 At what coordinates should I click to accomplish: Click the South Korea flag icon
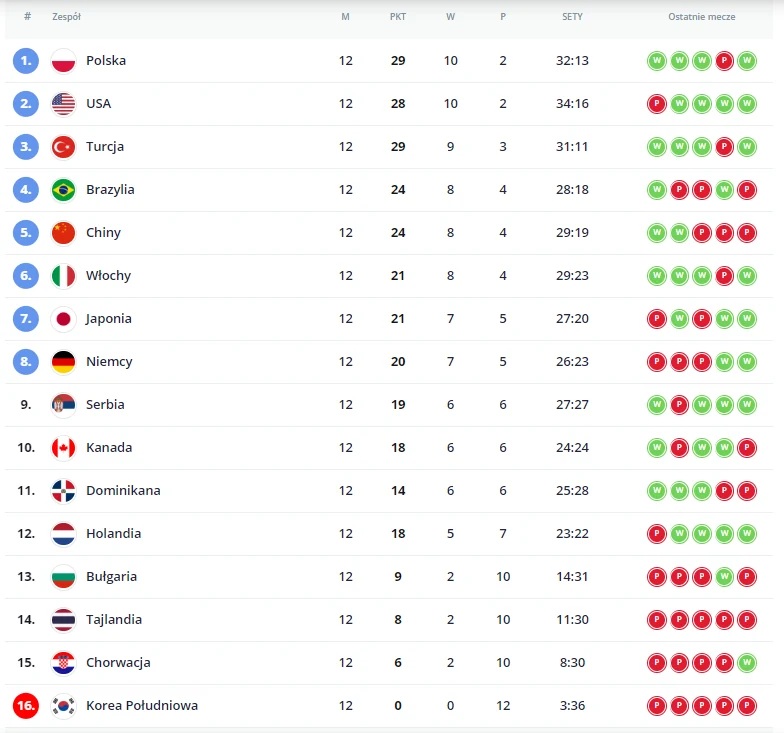(63, 706)
